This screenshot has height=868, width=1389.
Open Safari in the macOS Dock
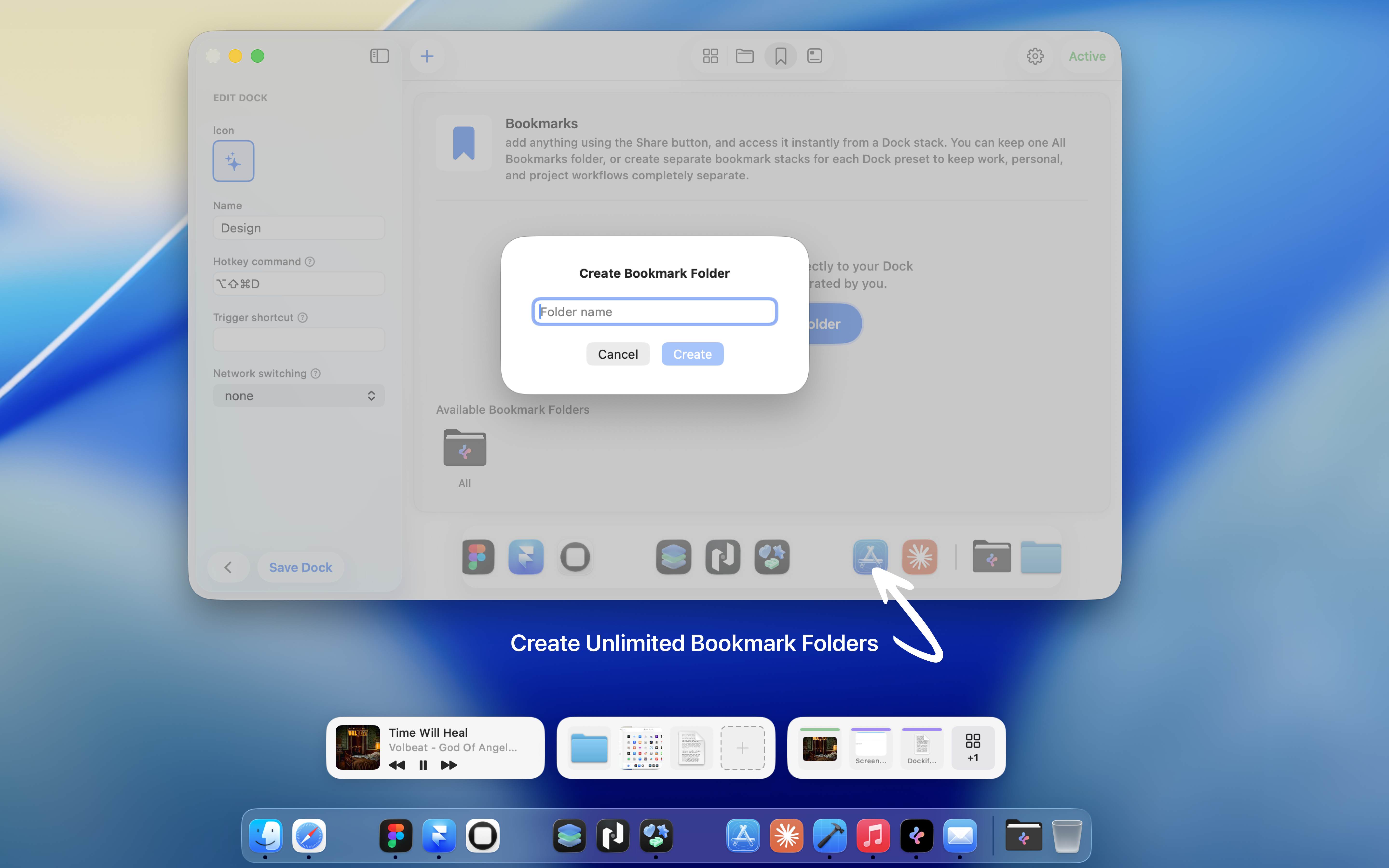pyautogui.click(x=309, y=836)
